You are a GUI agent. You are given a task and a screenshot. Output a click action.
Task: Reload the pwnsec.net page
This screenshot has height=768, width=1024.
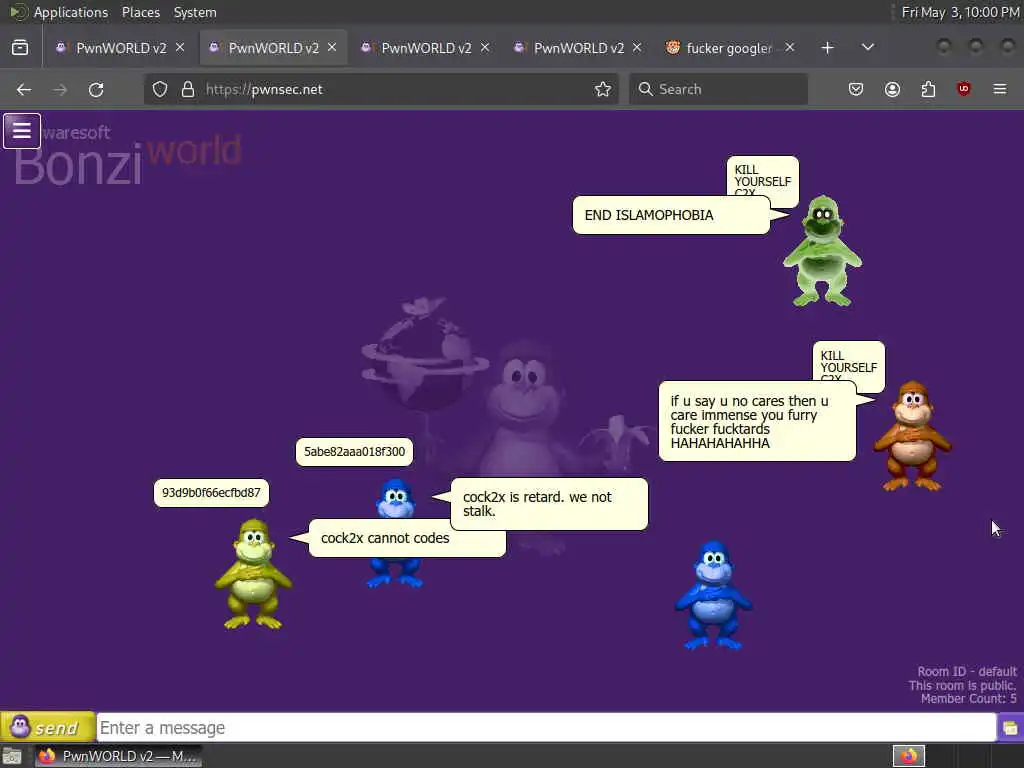pyautogui.click(x=96, y=89)
